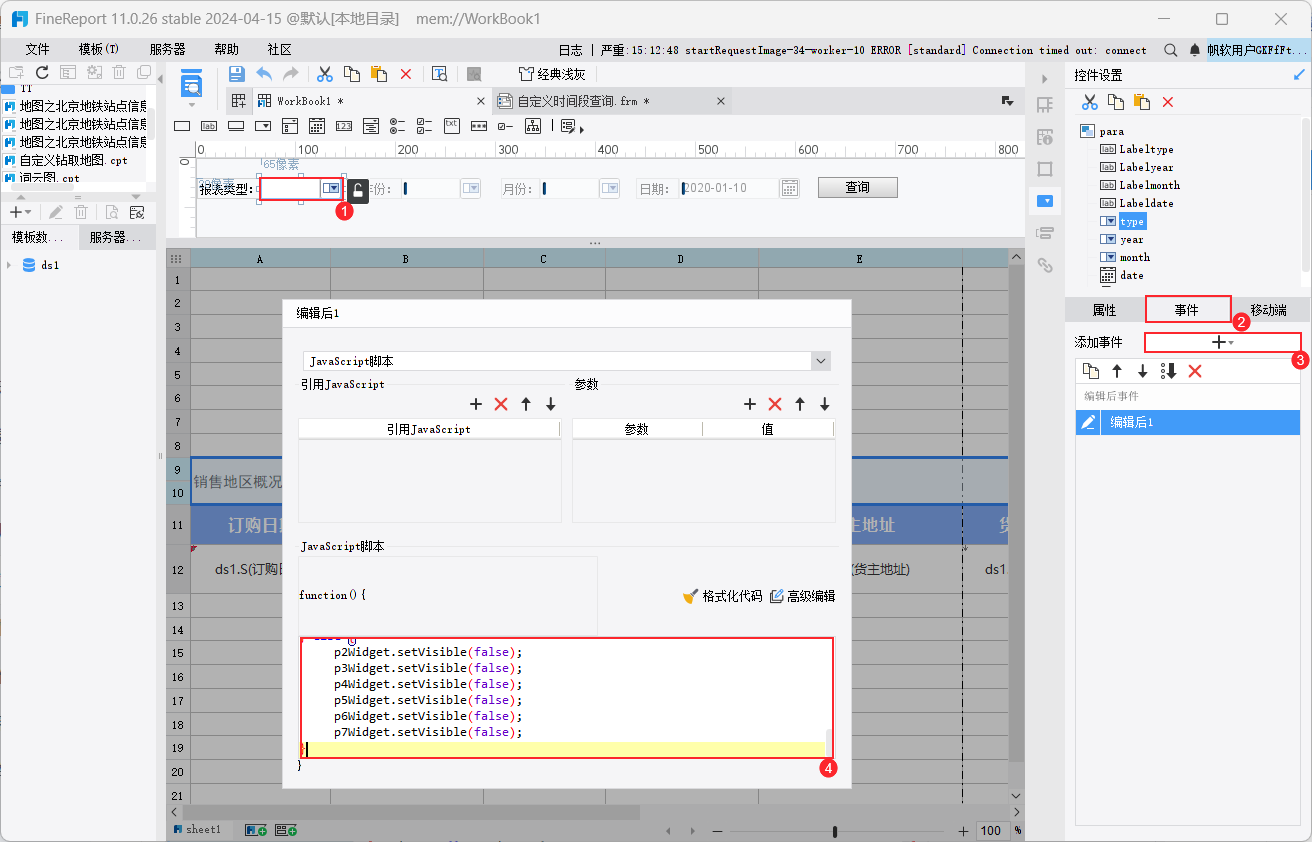The height and width of the screenshot is (842, 1312).
Task: Copy the selected event in event list
Action: pos(1091,371)
